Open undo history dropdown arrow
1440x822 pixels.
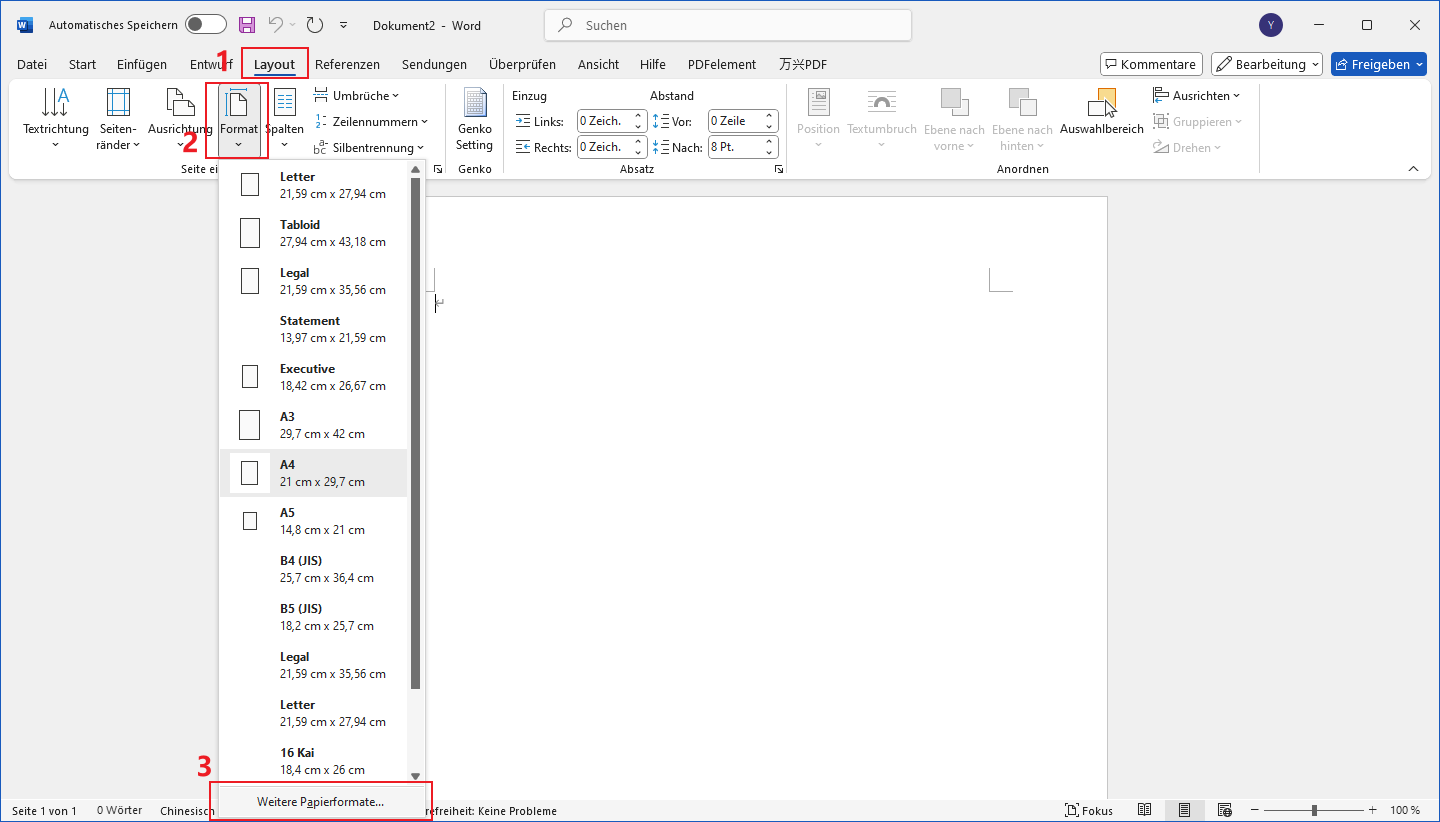293,25
